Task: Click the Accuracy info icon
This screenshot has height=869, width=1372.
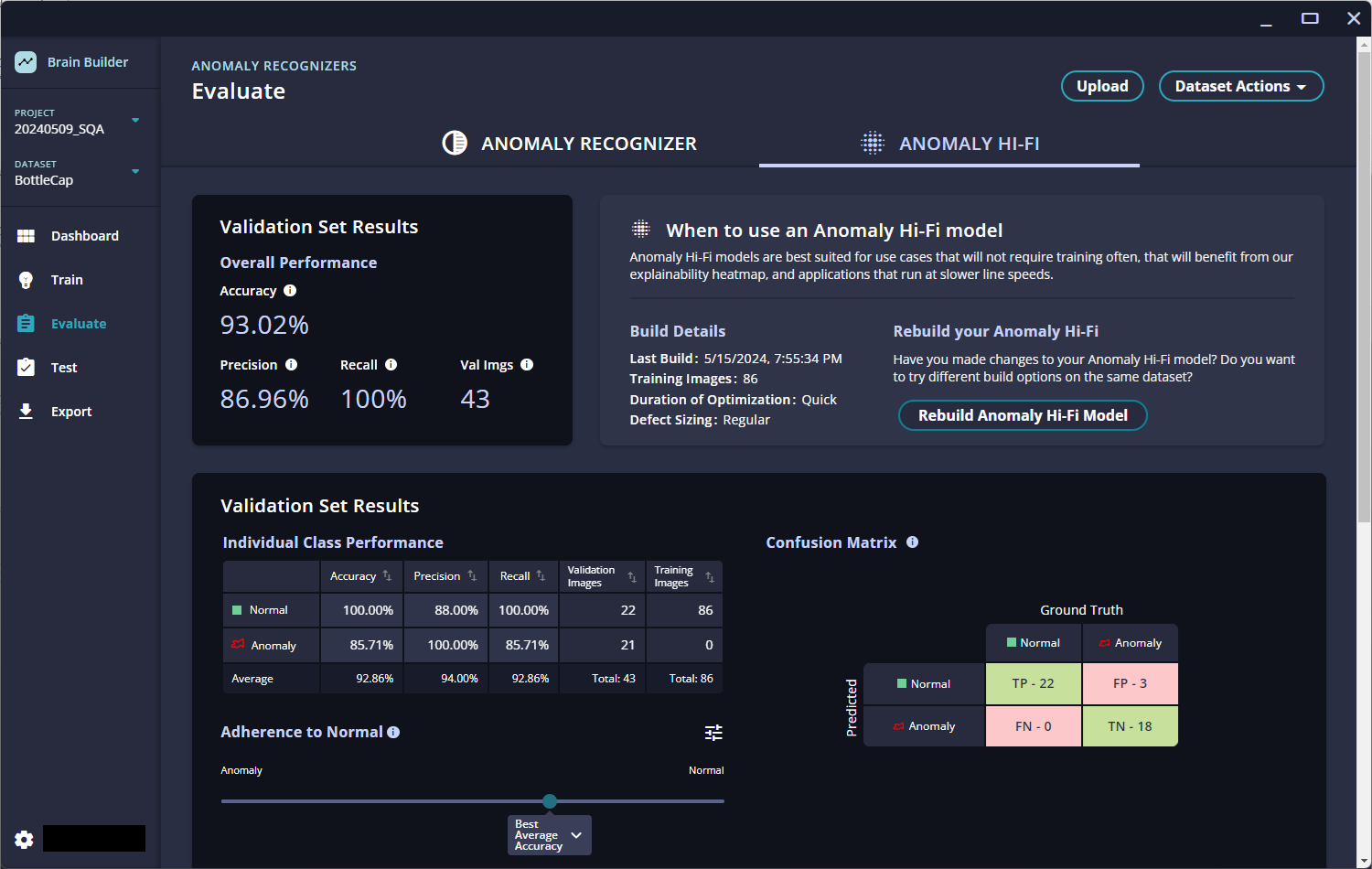Action: click(x=290, y=291)
